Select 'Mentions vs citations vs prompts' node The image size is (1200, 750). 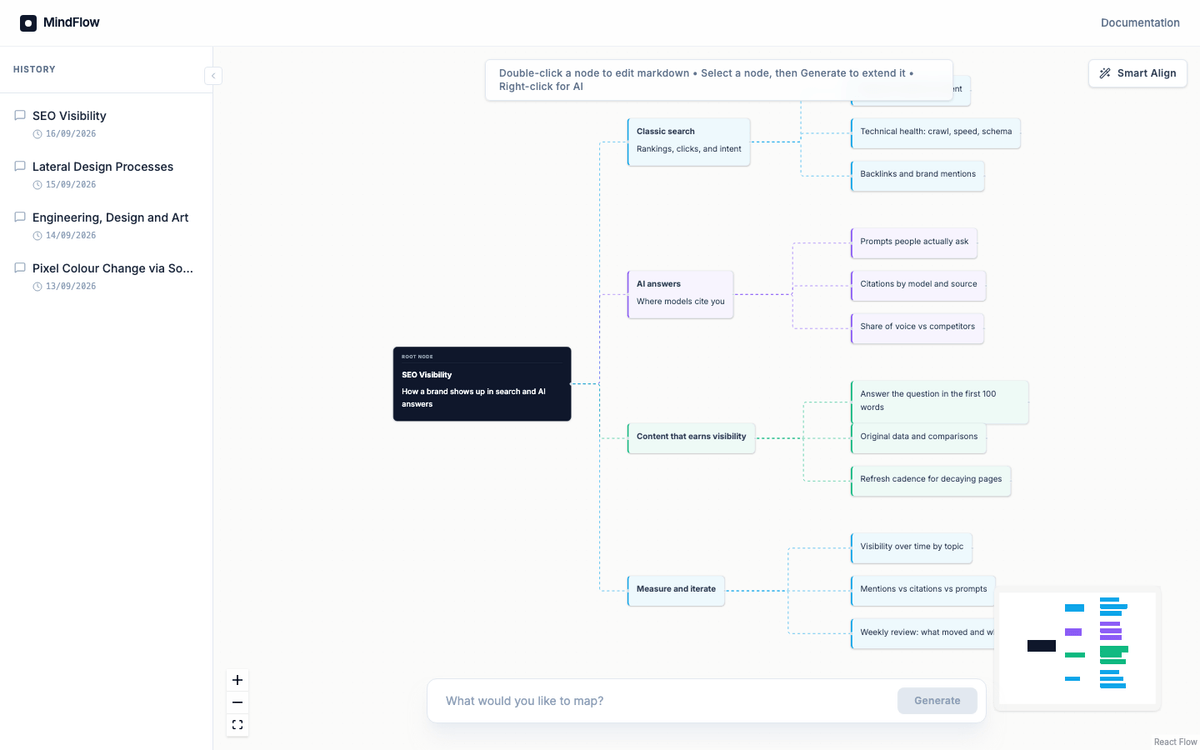[923, 590]
